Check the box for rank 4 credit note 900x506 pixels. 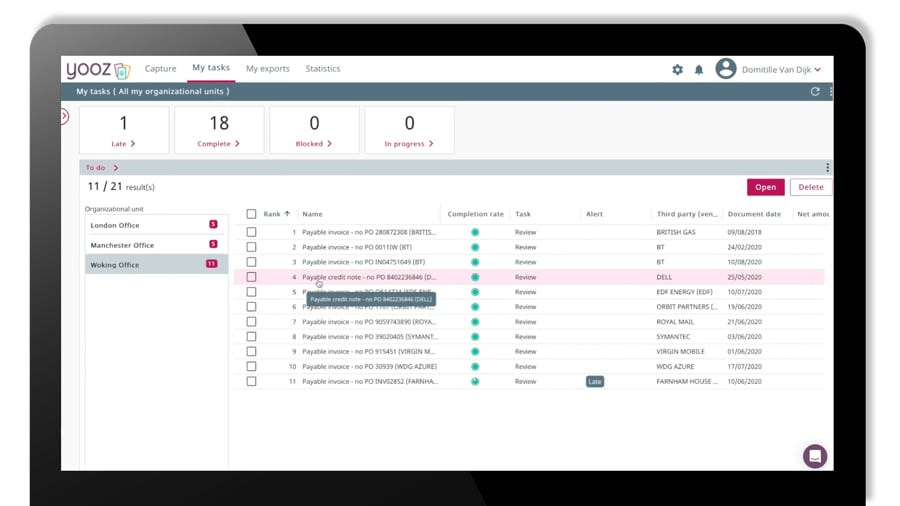click(251, 277)
